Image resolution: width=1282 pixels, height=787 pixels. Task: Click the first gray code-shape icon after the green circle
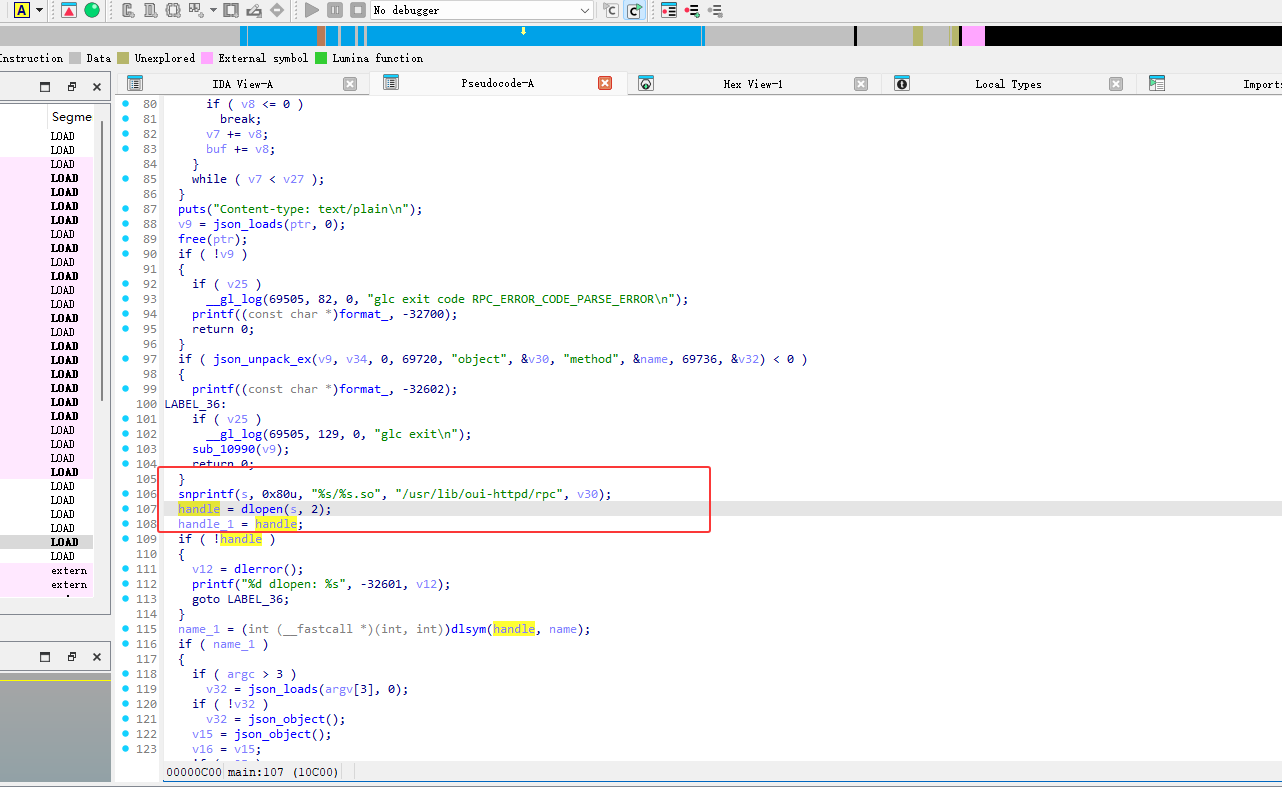click(x=128, y=10)
